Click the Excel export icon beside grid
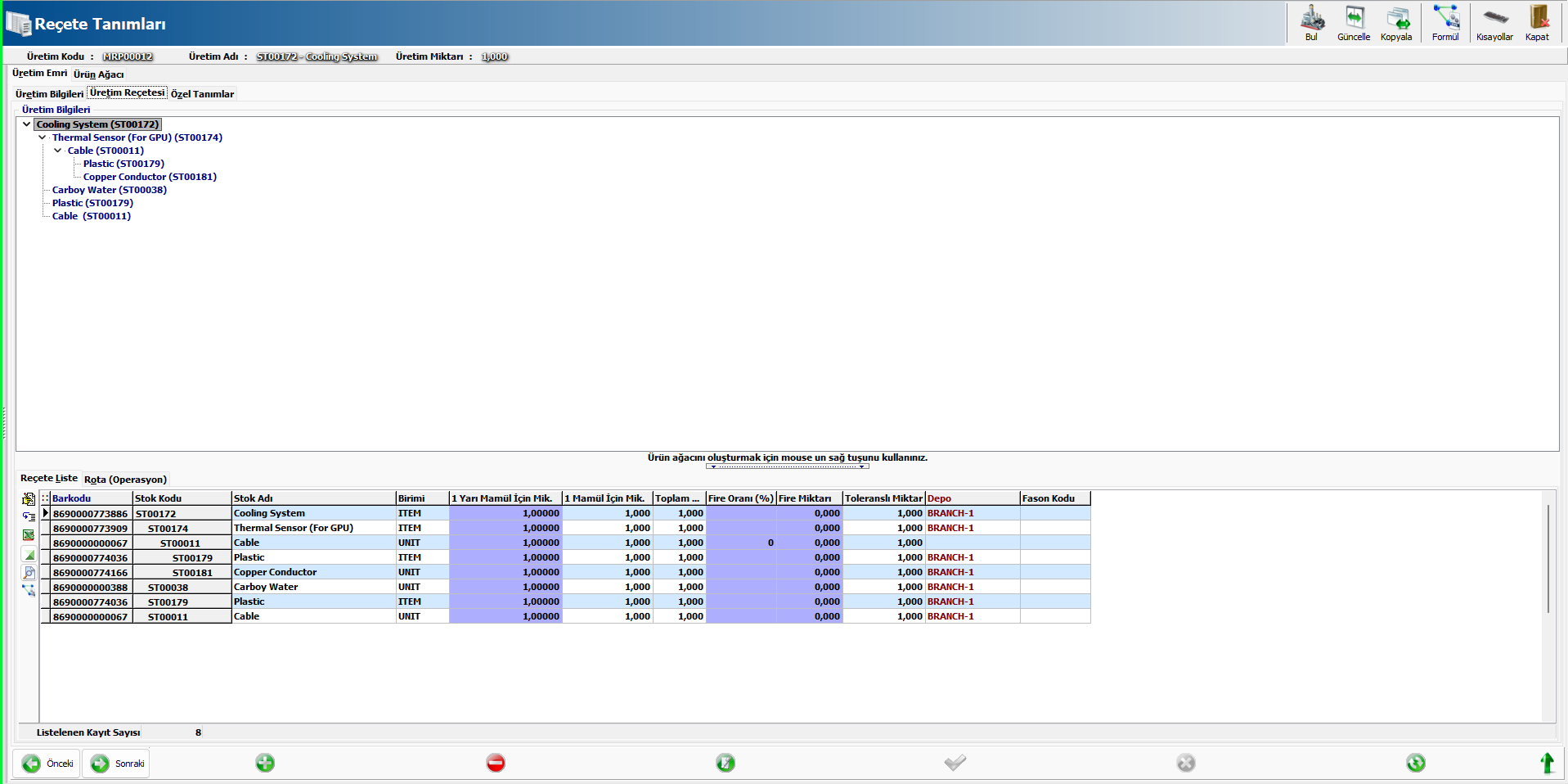The width and height of the screenshot is (1568, 784). click(29, 535)
